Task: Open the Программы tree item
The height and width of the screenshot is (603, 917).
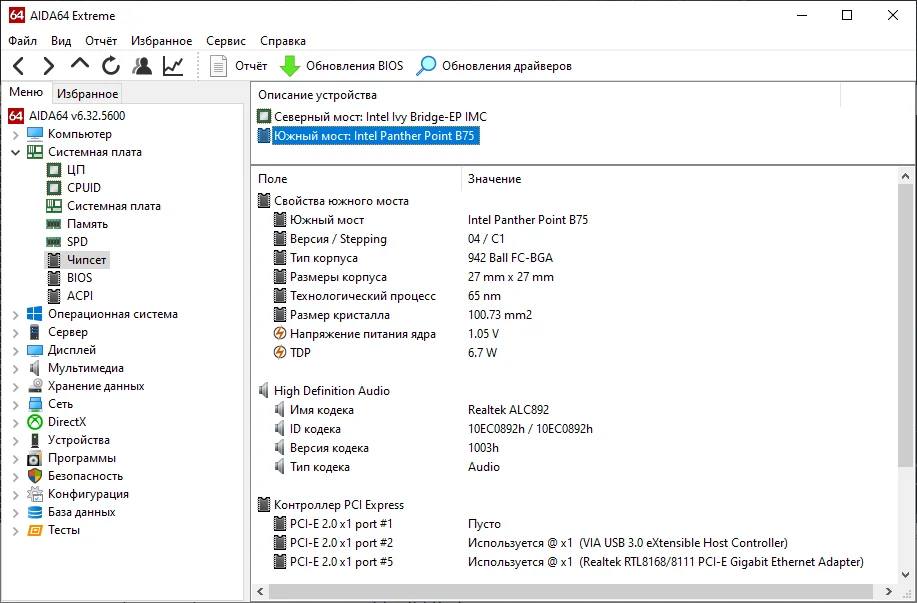Action: point(82,458)
